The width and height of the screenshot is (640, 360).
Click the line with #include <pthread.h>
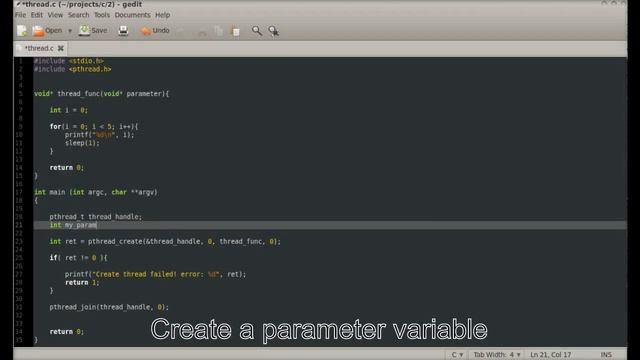pos(73,69)
